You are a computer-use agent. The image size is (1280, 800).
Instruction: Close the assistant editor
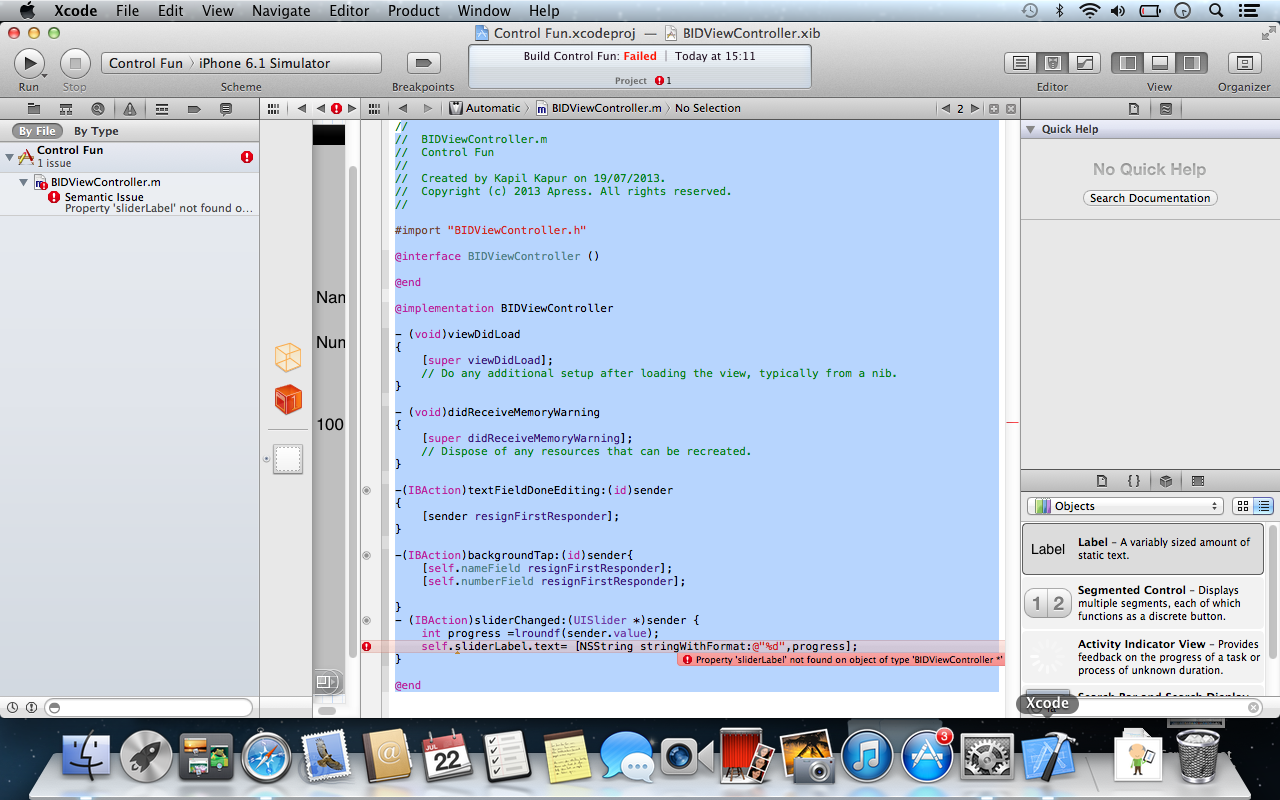1011,108
